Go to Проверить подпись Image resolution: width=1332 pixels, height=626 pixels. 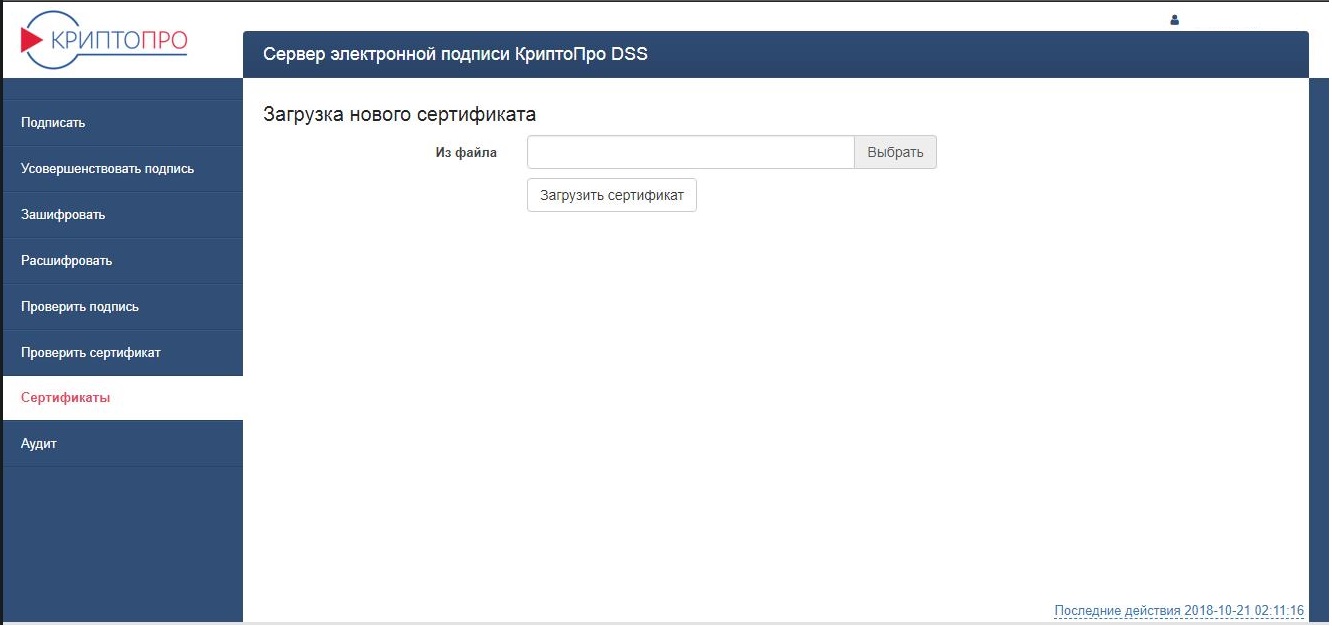pos(123,307)
